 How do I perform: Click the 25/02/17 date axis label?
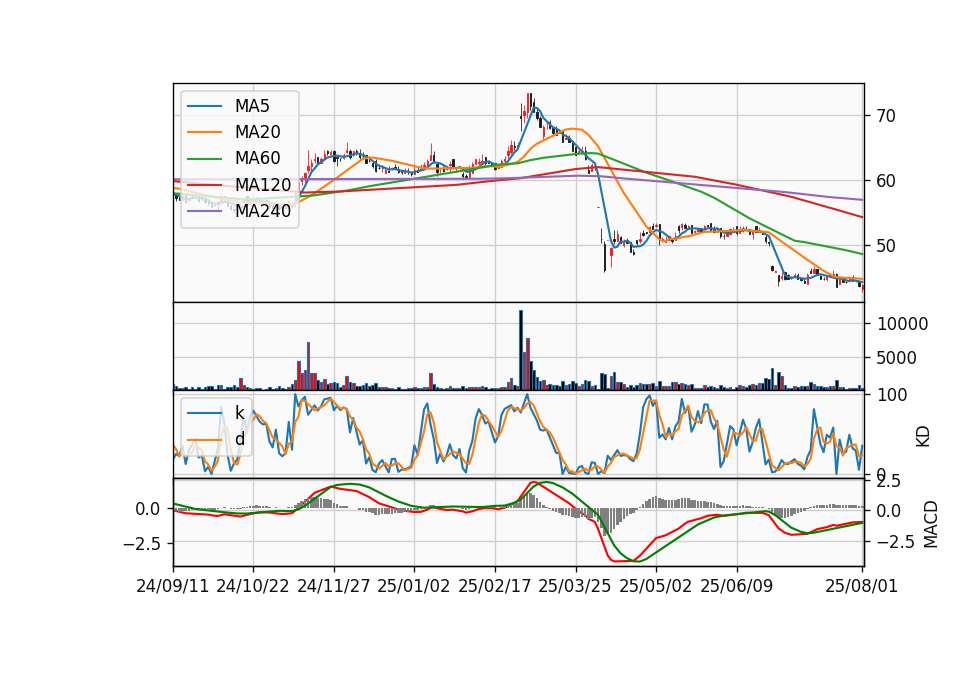(x=495, y=586)
